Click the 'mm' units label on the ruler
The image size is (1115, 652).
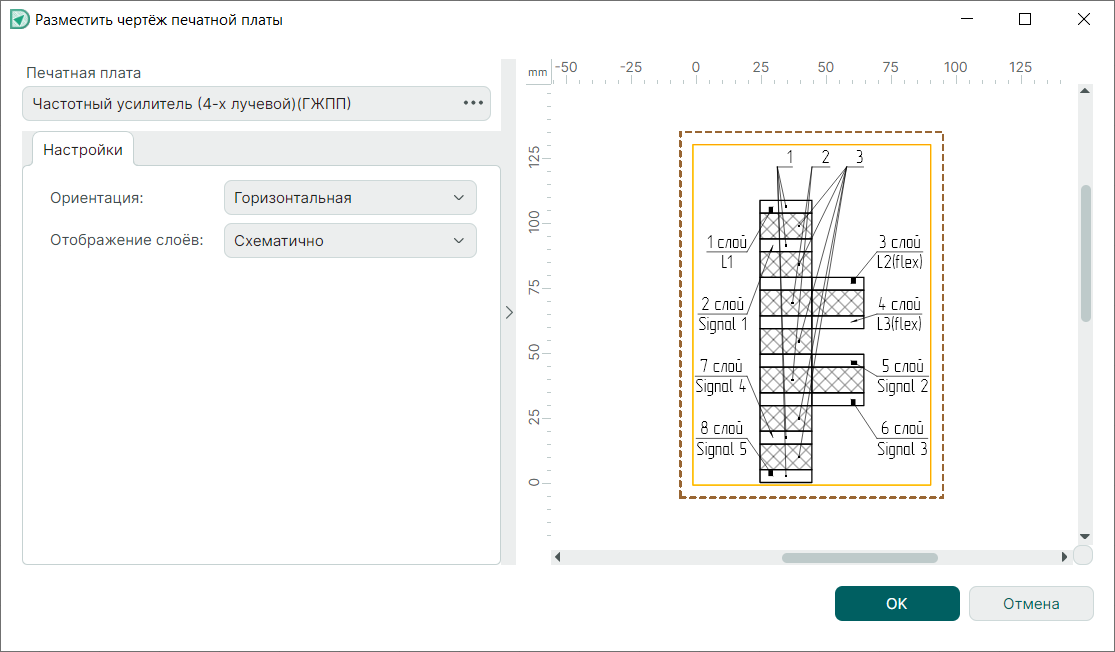click(538, 72)
